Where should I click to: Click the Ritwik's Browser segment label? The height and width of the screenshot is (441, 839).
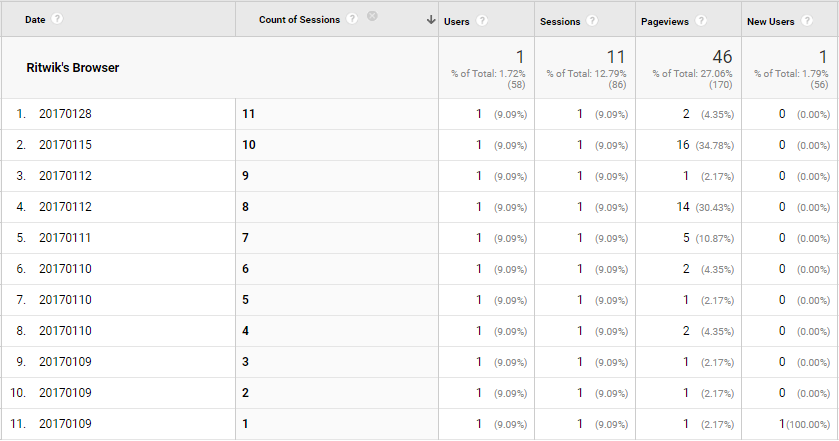tap(73, 68)
